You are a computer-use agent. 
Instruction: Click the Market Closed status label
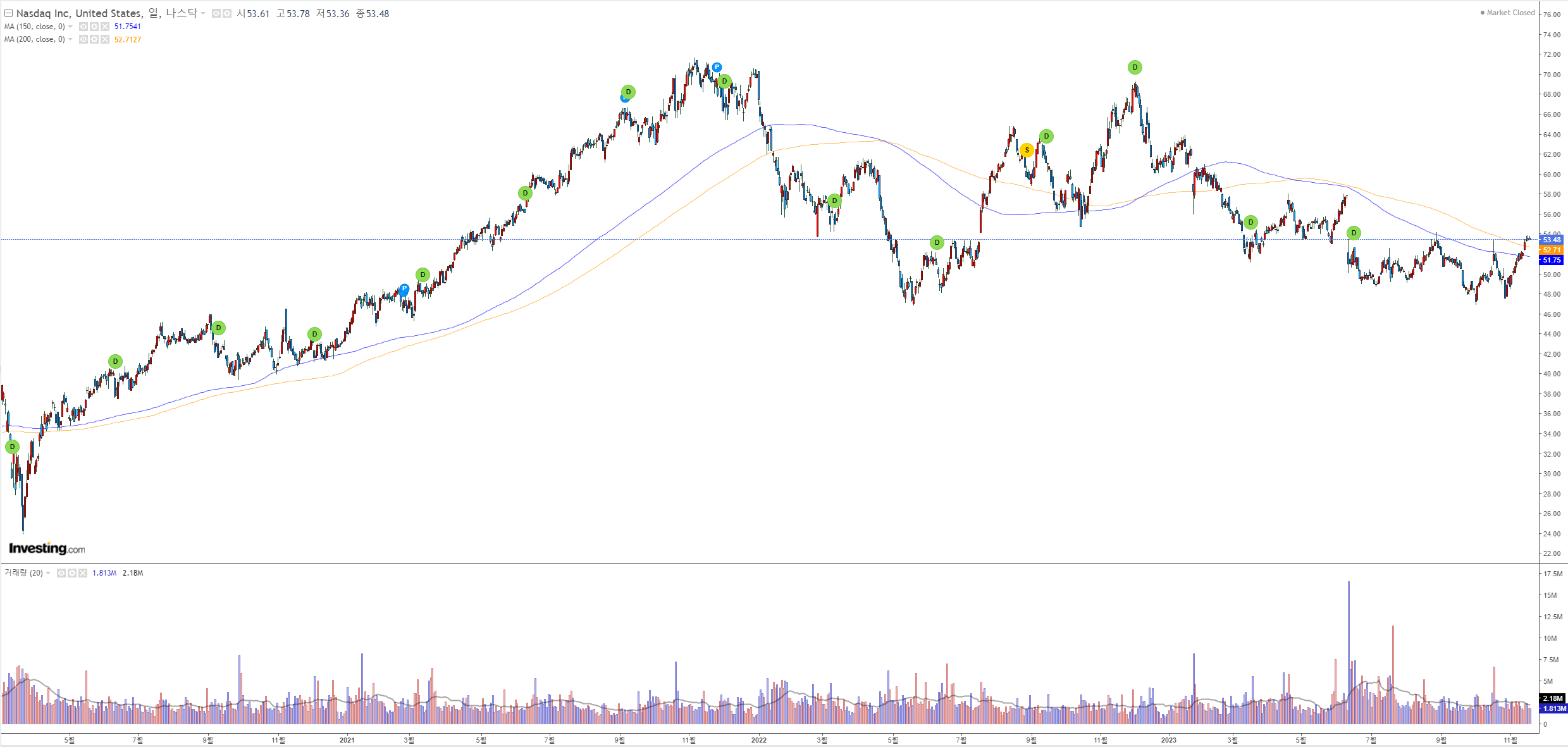[x=1510, y=13]
